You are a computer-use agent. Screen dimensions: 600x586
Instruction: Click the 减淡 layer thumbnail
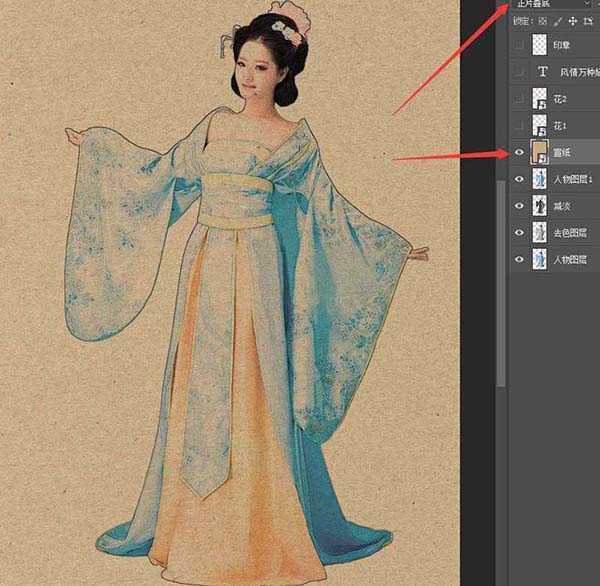click(541, 206)
